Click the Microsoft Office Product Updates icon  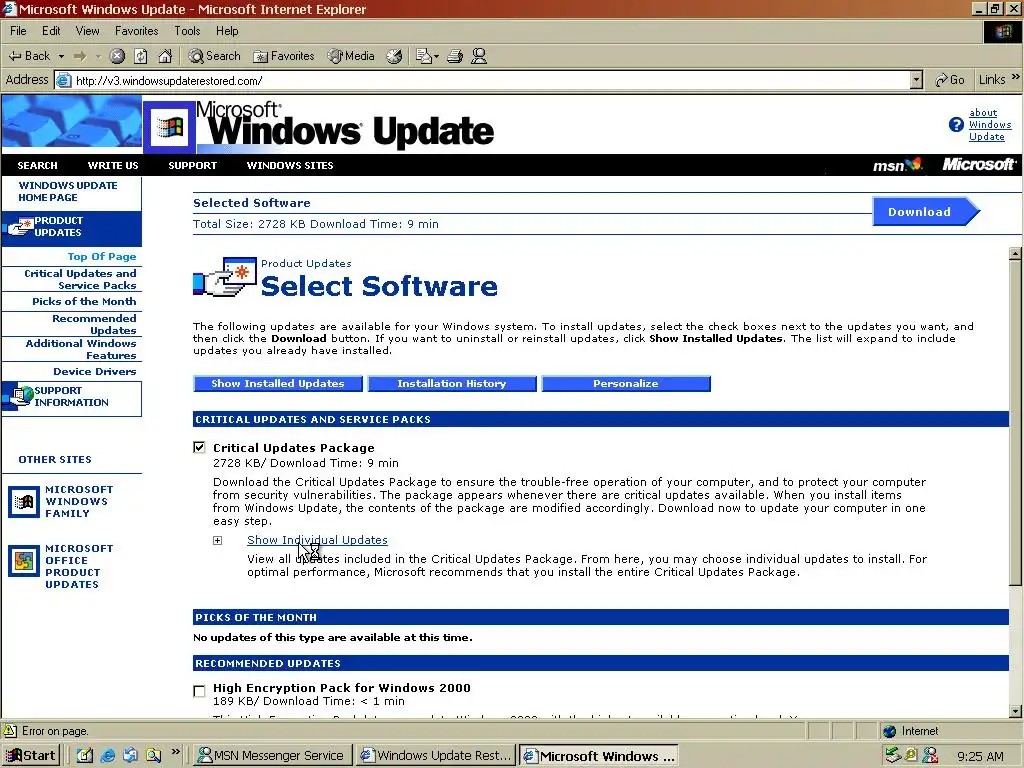pos(24,561)
